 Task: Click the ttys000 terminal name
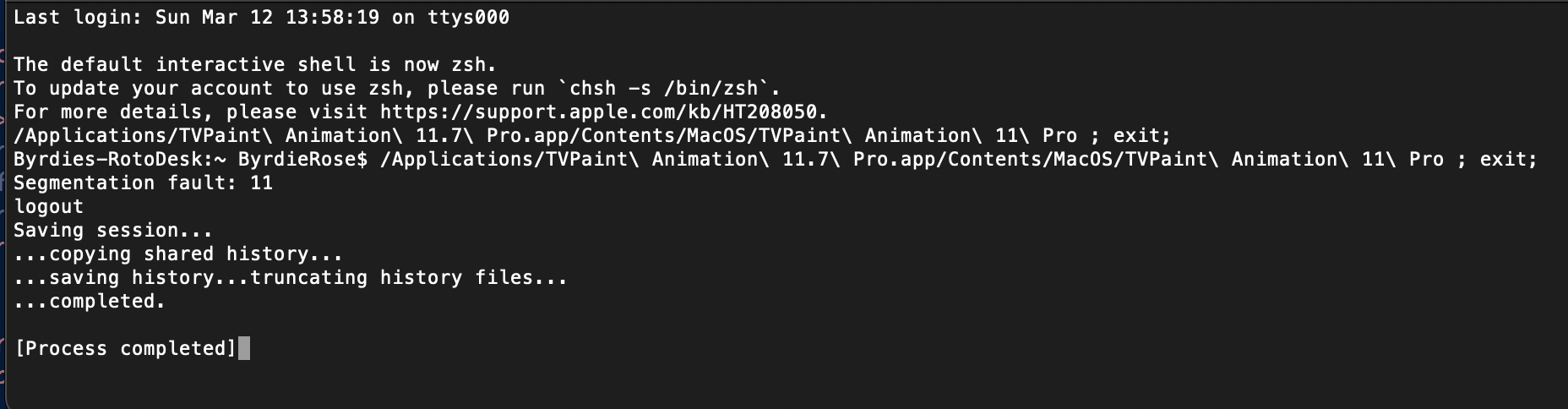468,17
